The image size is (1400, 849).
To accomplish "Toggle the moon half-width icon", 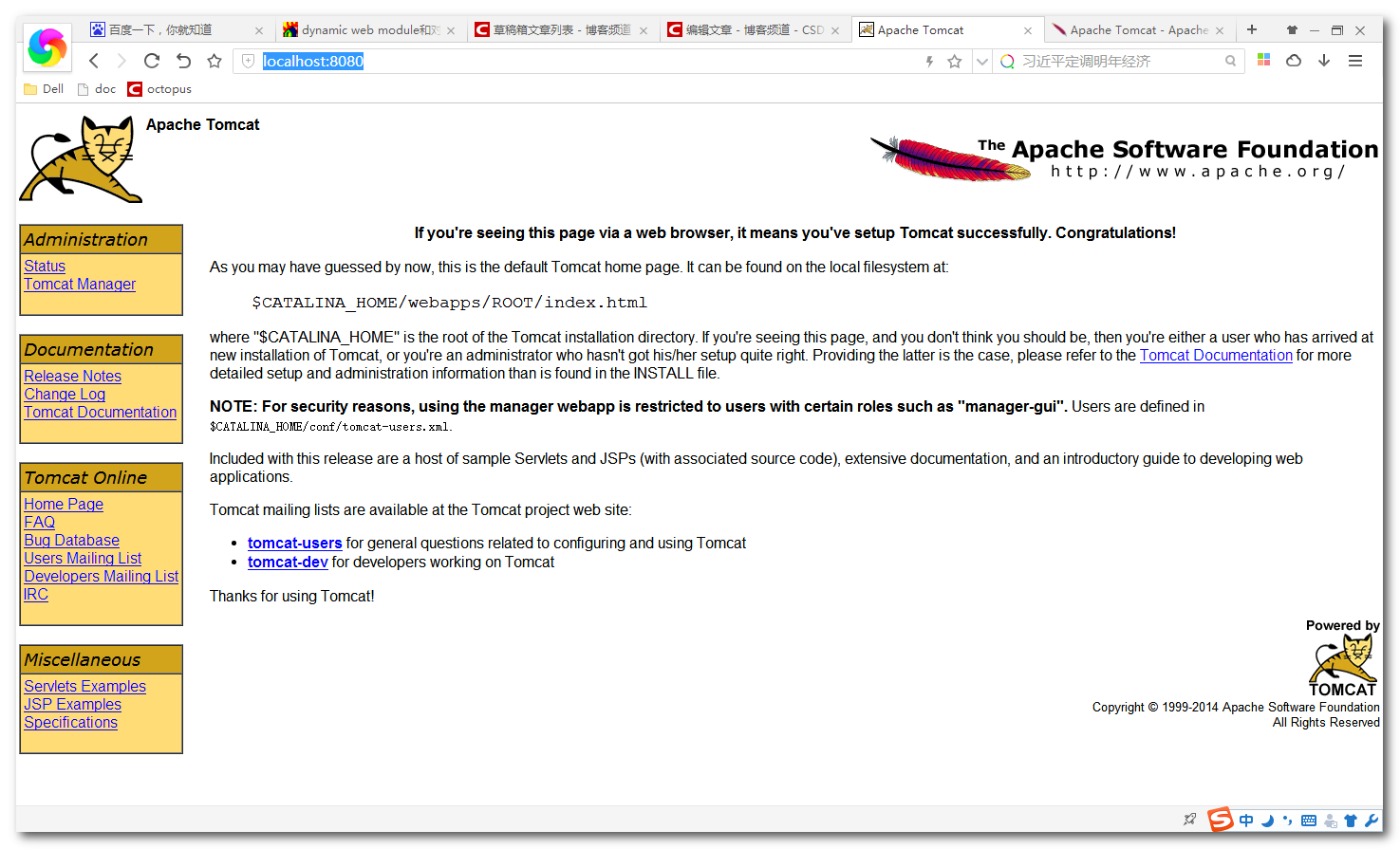I will point(1267,821).
